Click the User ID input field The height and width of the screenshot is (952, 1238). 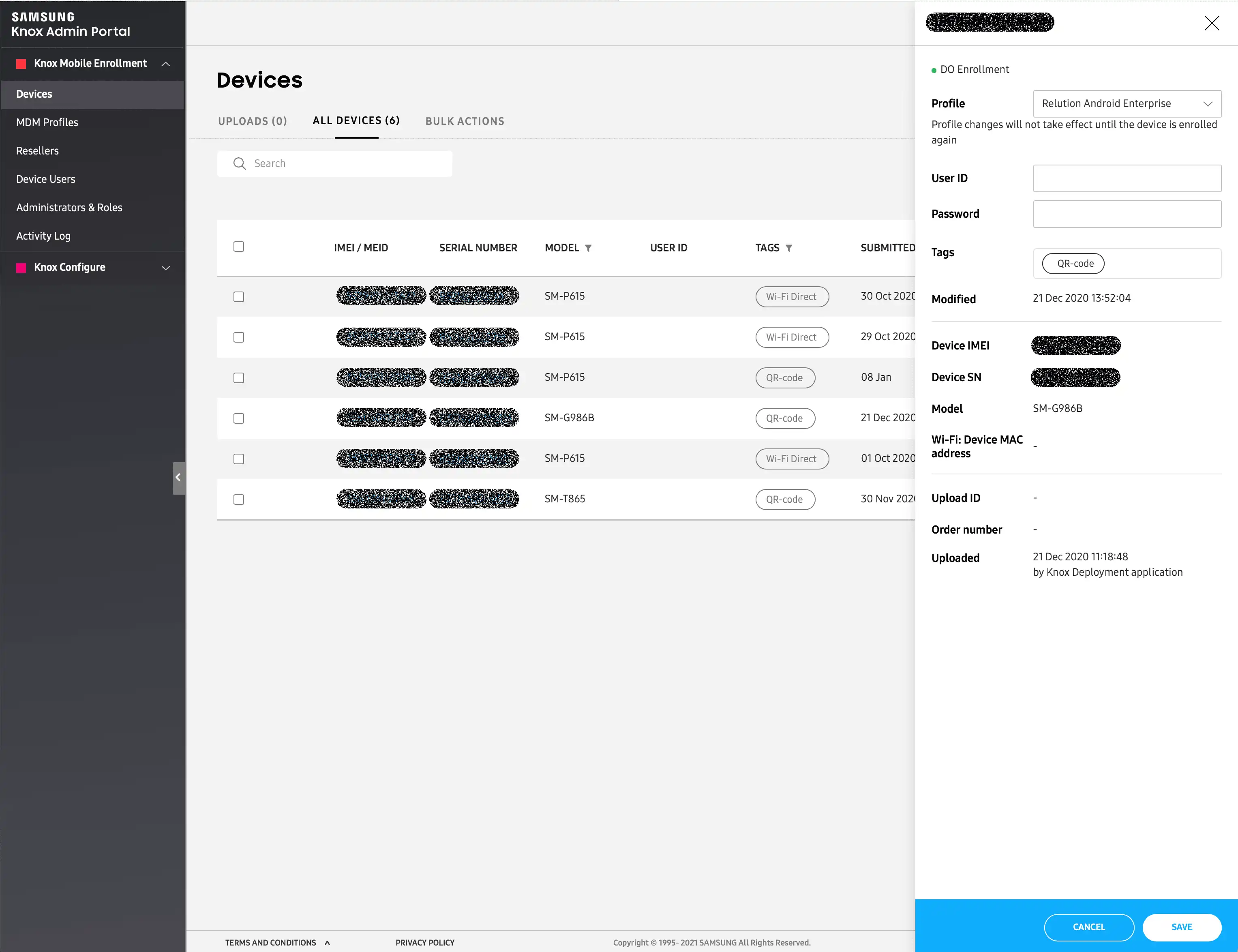1127,178
